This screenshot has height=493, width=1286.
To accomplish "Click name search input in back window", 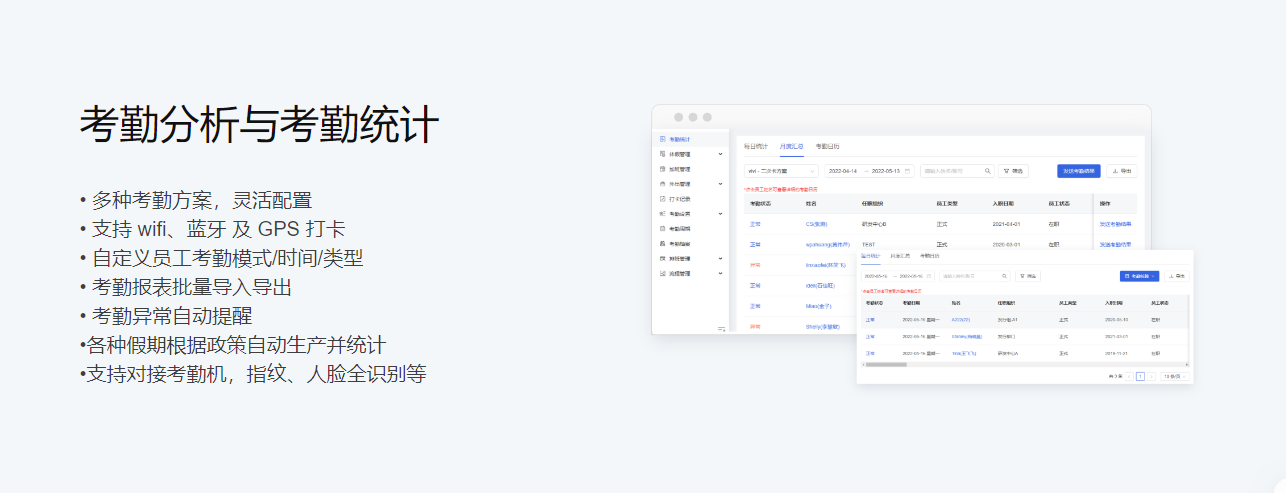I will (x=957, y=171).
